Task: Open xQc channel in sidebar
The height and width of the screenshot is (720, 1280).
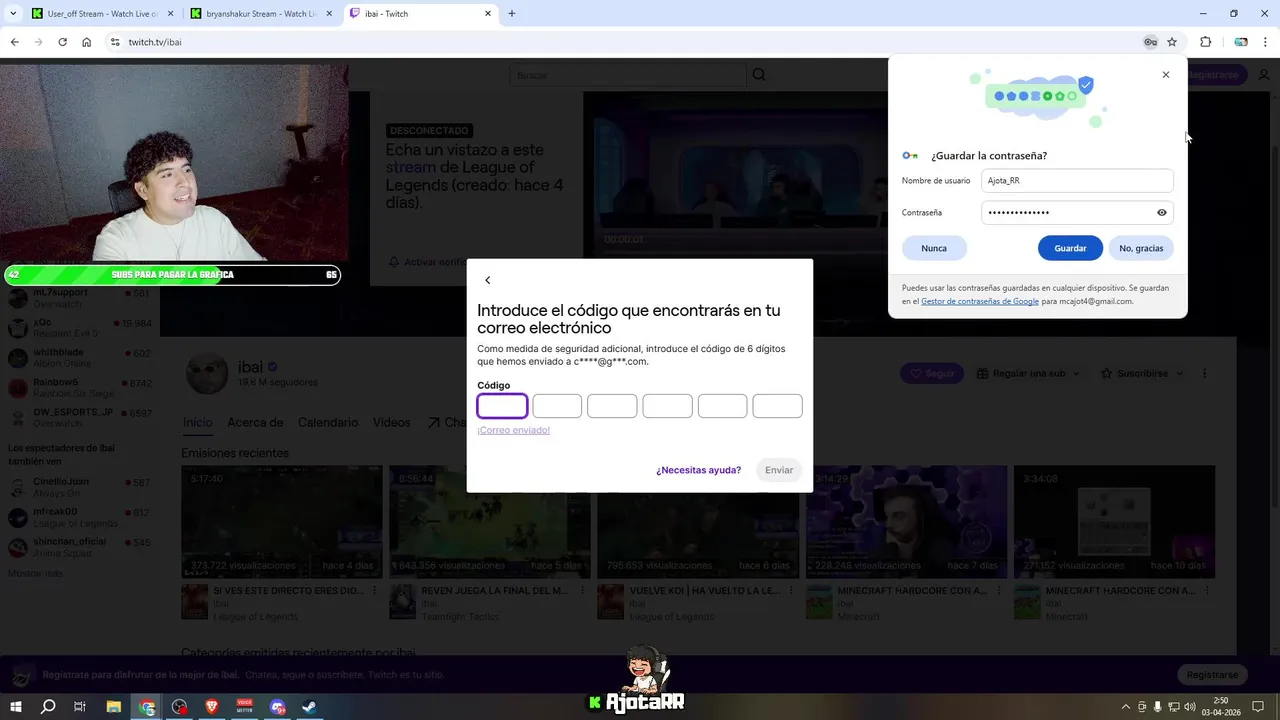Action: pyautogui.click(x=79, y=328)
